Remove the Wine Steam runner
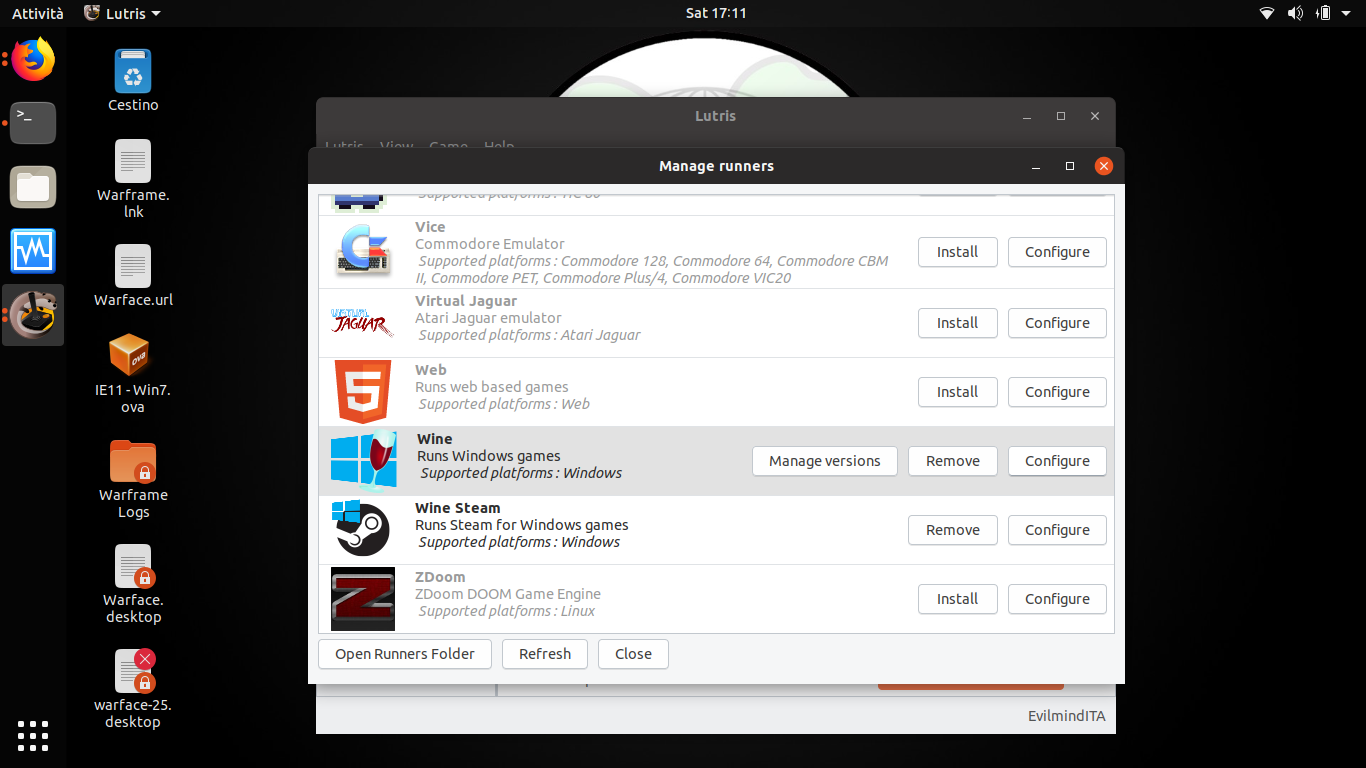 953,530
